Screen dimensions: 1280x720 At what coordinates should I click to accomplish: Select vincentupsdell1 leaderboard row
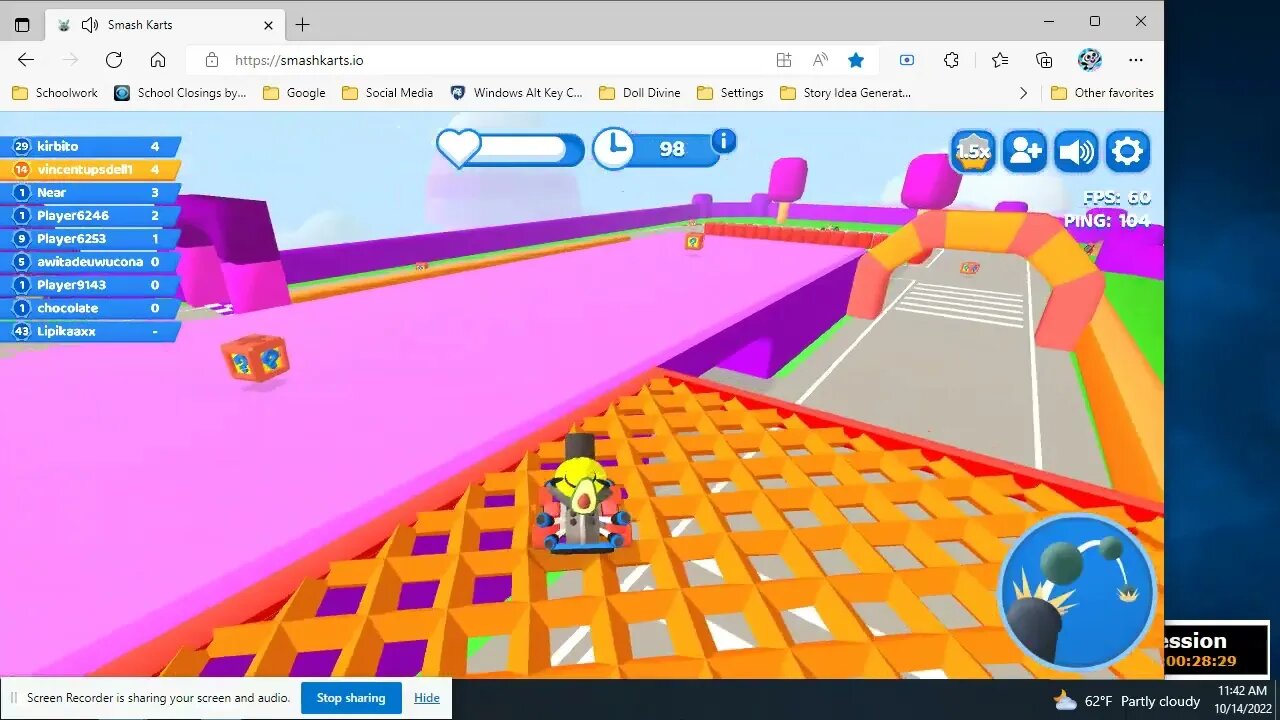(x=91, y=169)
